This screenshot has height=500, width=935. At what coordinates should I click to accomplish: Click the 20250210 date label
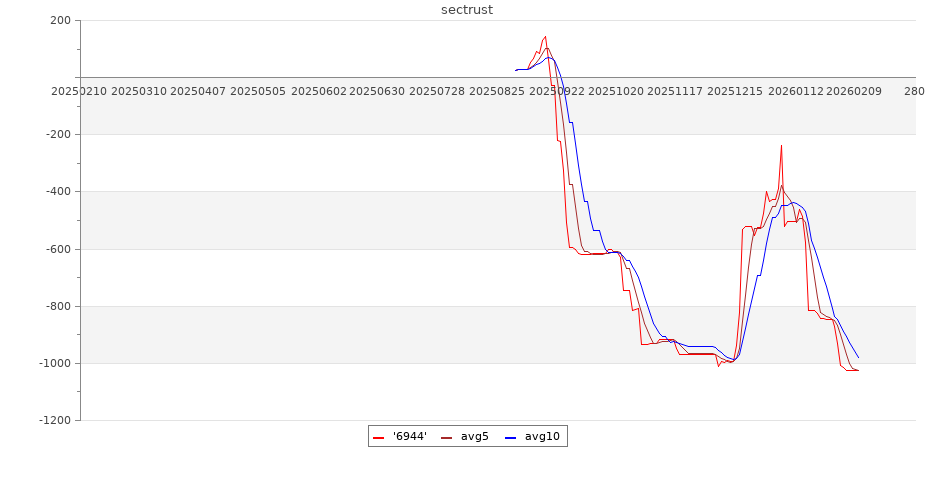[79, 91]
